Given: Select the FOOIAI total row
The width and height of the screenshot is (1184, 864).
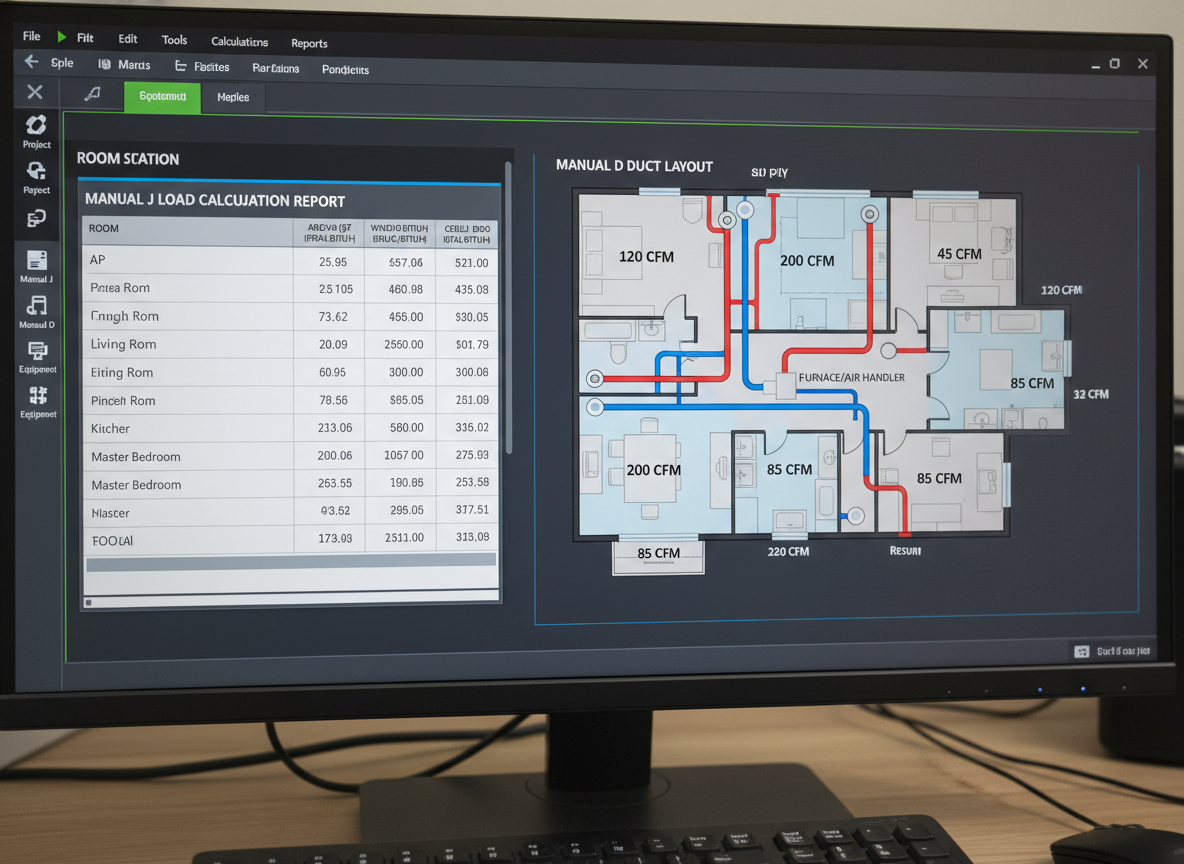Looking at the screenshot, I should pos(291,539).
